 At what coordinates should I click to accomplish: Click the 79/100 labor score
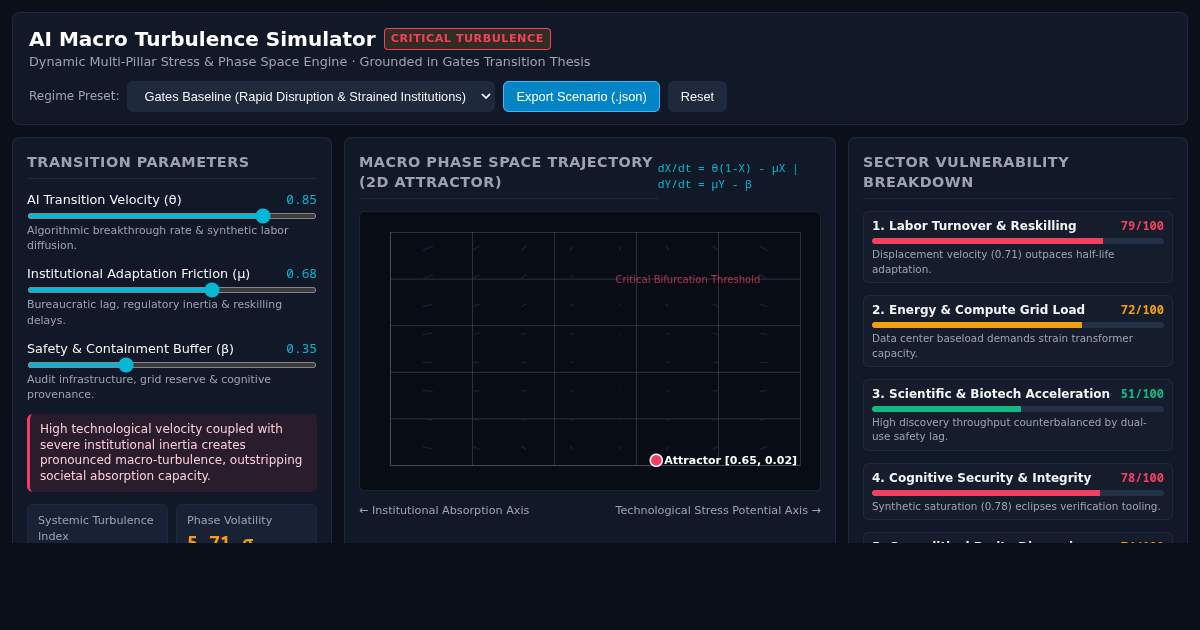[x=1142, y=226]
